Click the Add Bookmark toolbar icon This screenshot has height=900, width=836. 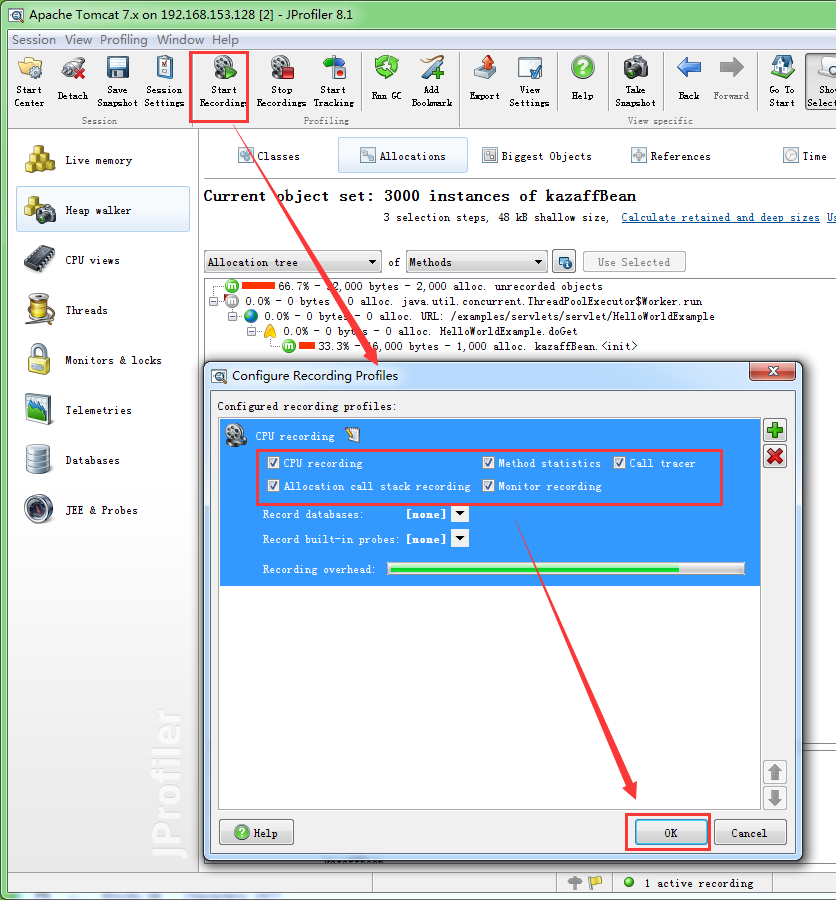[x=432, y=82]
